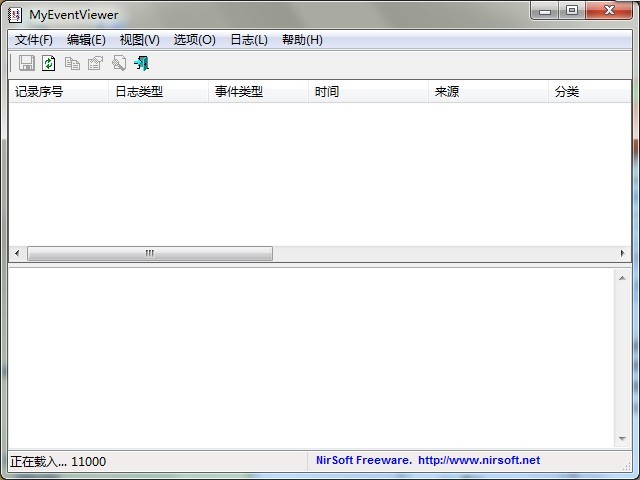Screen dimensions: 640x480
Task: Click the Refresh toolbar icon
Action: 48,63
